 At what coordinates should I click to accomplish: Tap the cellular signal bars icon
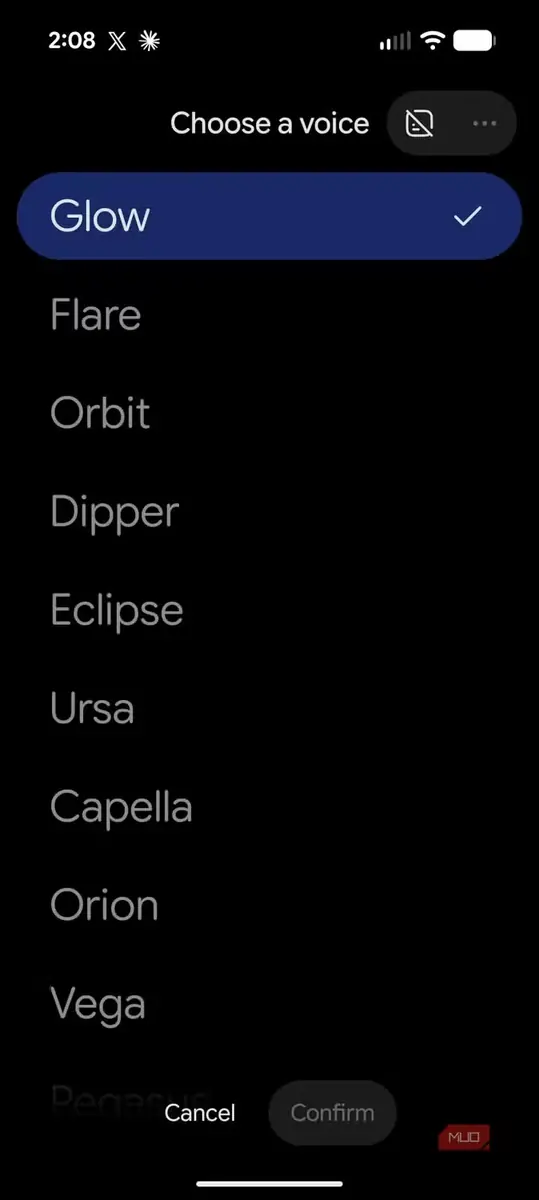(x=395, y=42)
